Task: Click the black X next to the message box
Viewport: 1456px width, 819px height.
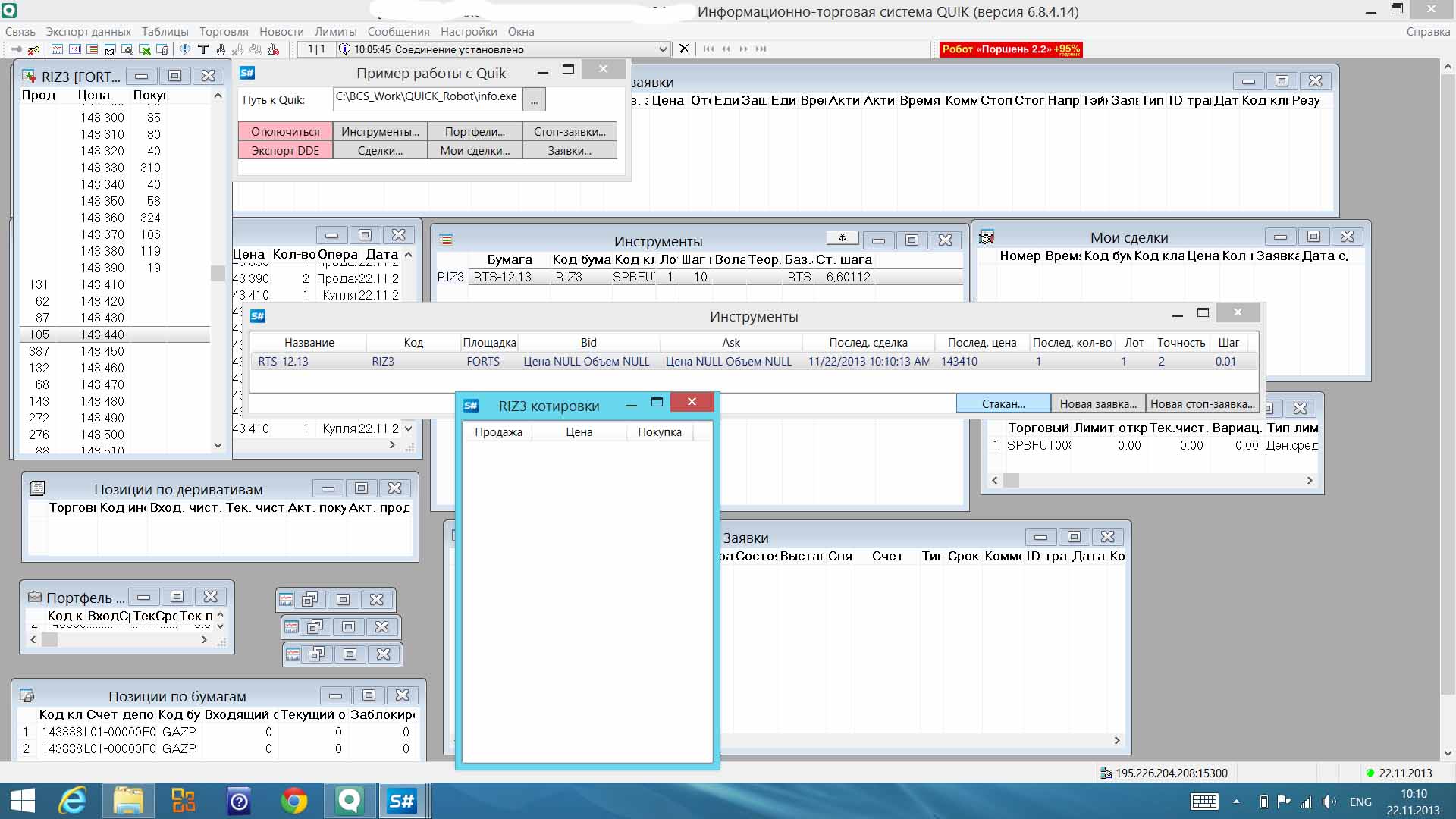Action: 684,49
